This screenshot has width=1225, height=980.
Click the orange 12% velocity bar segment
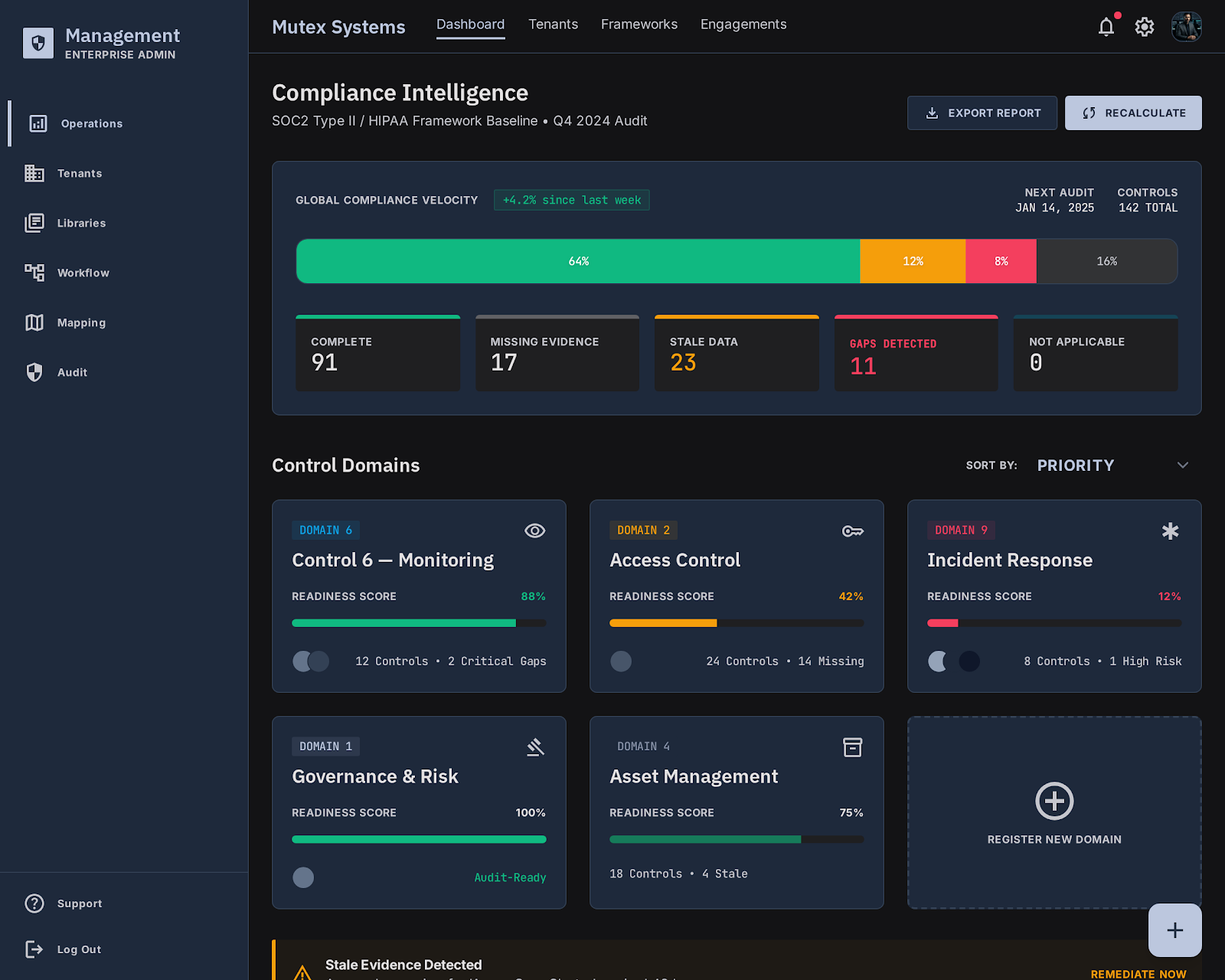pyautogui.click(x=913, y=261)
